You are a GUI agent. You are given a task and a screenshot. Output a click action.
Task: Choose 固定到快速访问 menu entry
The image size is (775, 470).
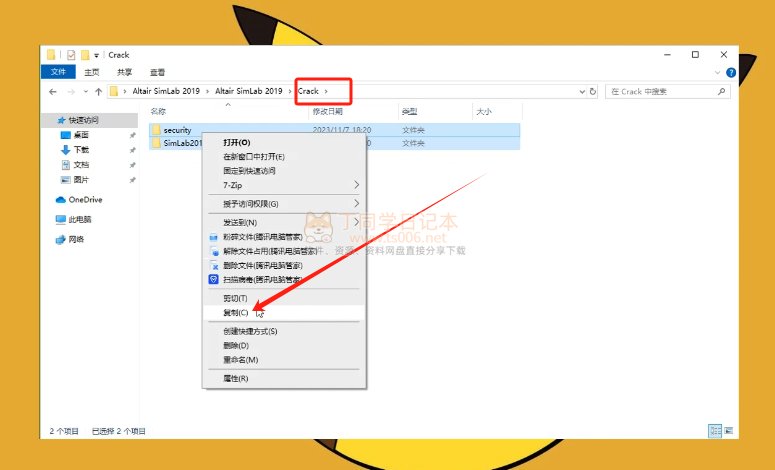pos(284,171)
